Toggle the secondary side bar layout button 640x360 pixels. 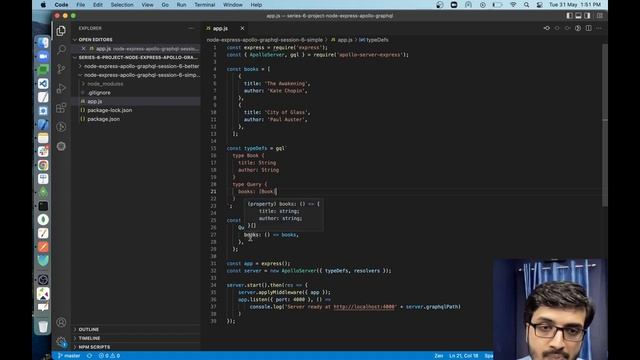[x=587, y=16]
